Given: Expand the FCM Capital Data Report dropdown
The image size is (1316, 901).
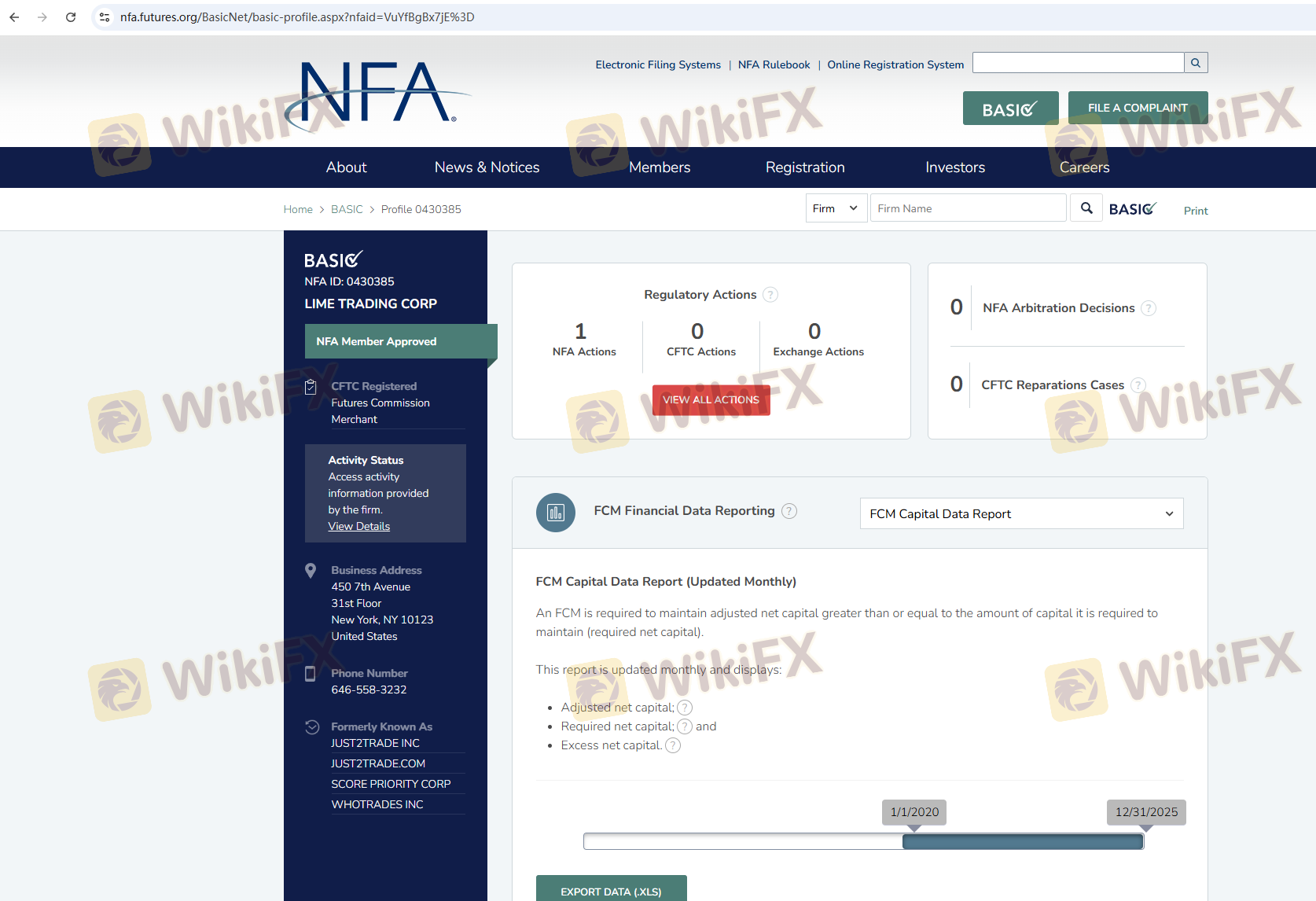Looking at the screenshot, I should click(x=1021, y=513).
